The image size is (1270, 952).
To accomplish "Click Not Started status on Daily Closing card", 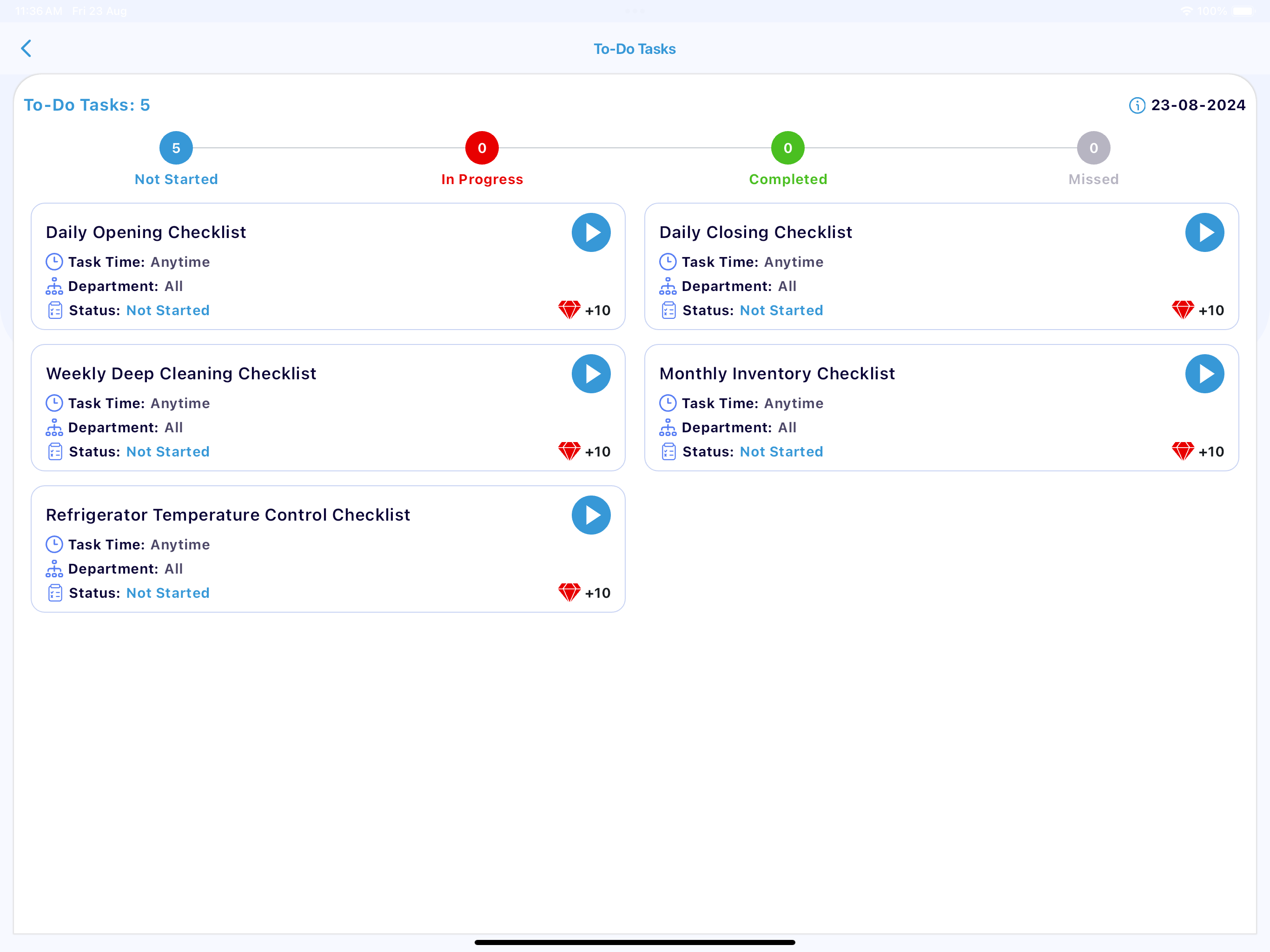I will click(781, 311).
